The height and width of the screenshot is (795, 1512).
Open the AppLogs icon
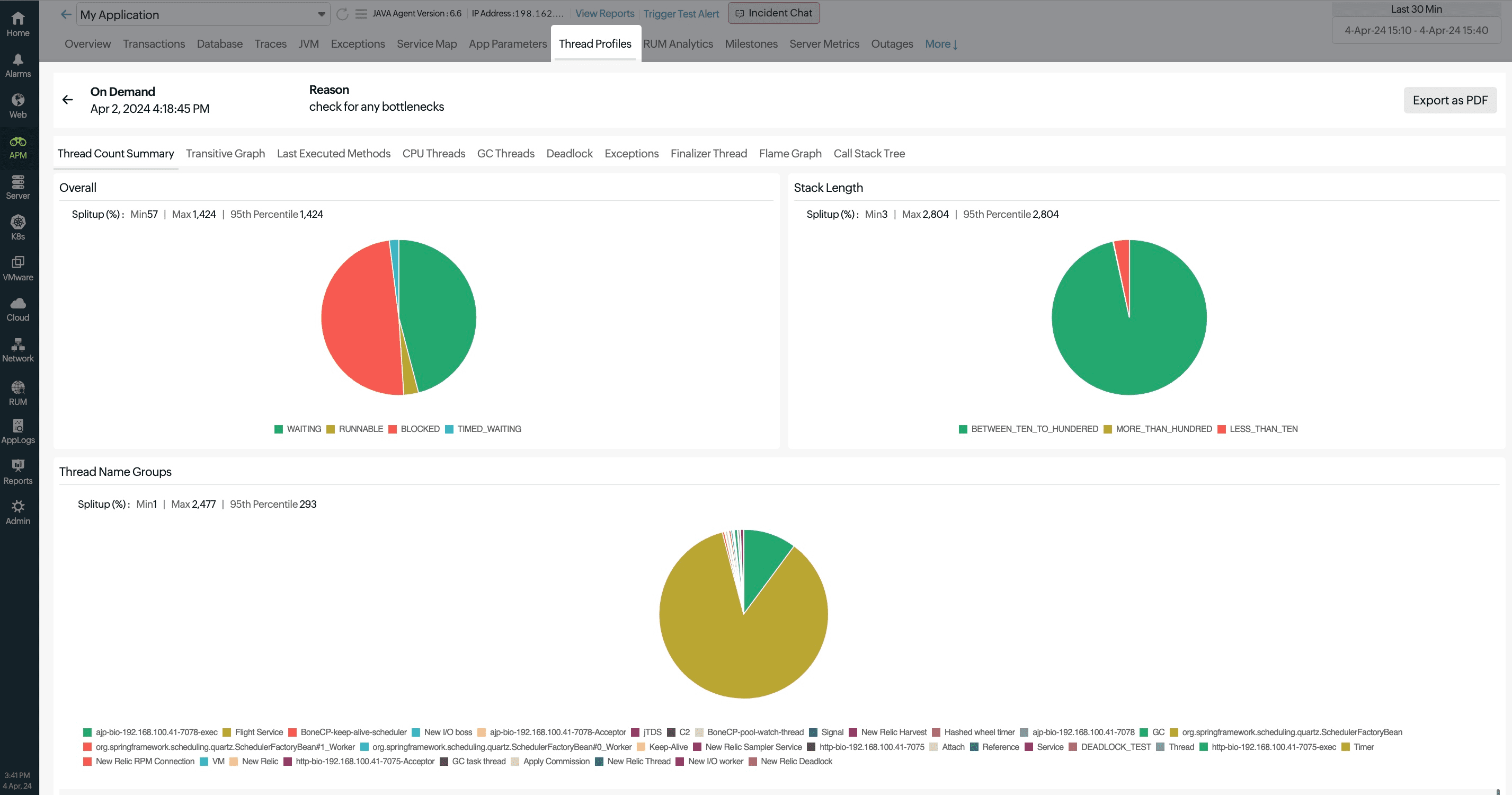tap(17, 426)
